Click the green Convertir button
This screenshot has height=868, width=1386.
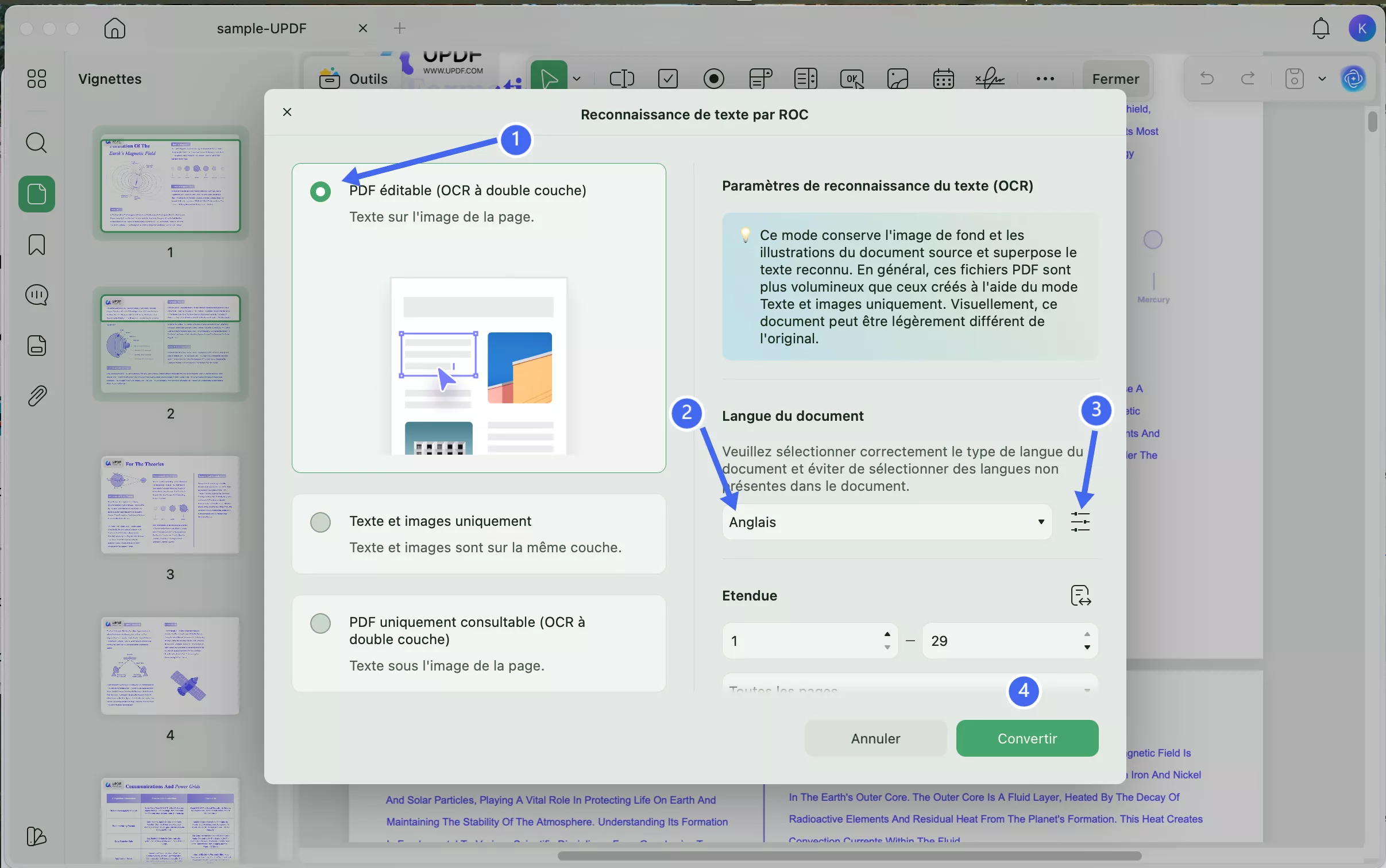(x=1026, y=738)
